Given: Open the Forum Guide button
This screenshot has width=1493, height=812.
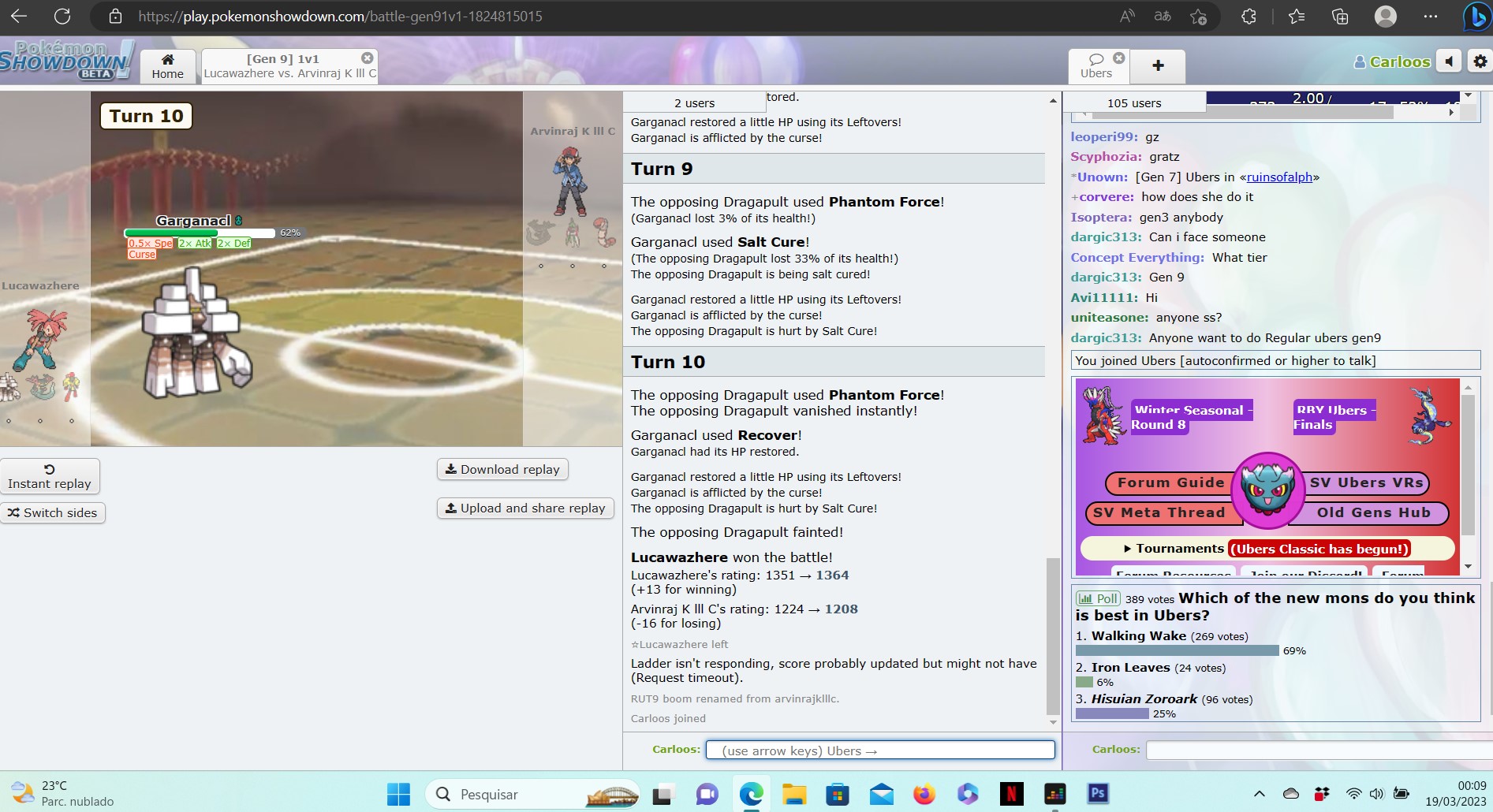Looking at the screenshot, I should [x=1170, y=482].
